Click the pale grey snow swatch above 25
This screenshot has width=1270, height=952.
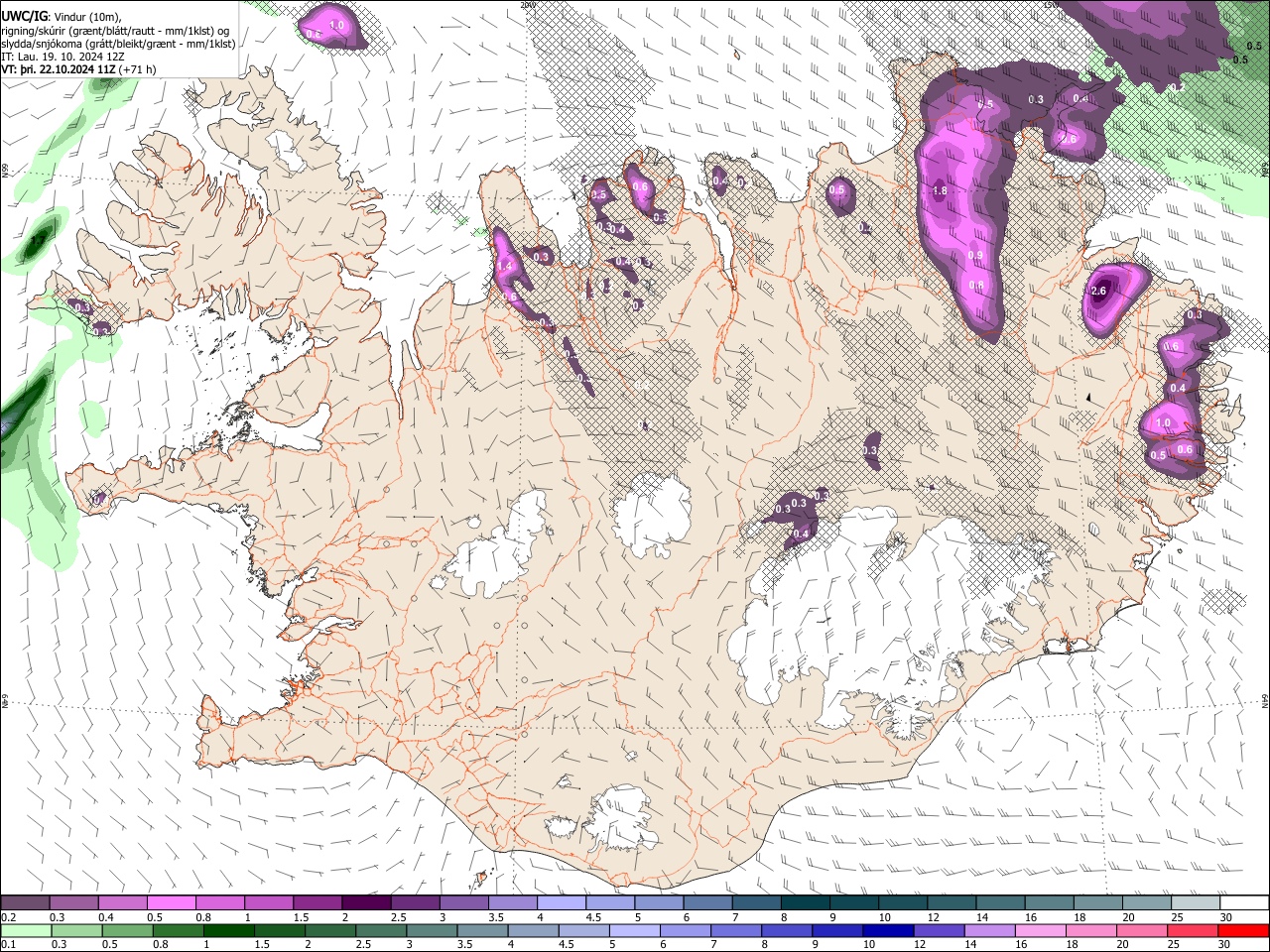tap(1196, 902)
